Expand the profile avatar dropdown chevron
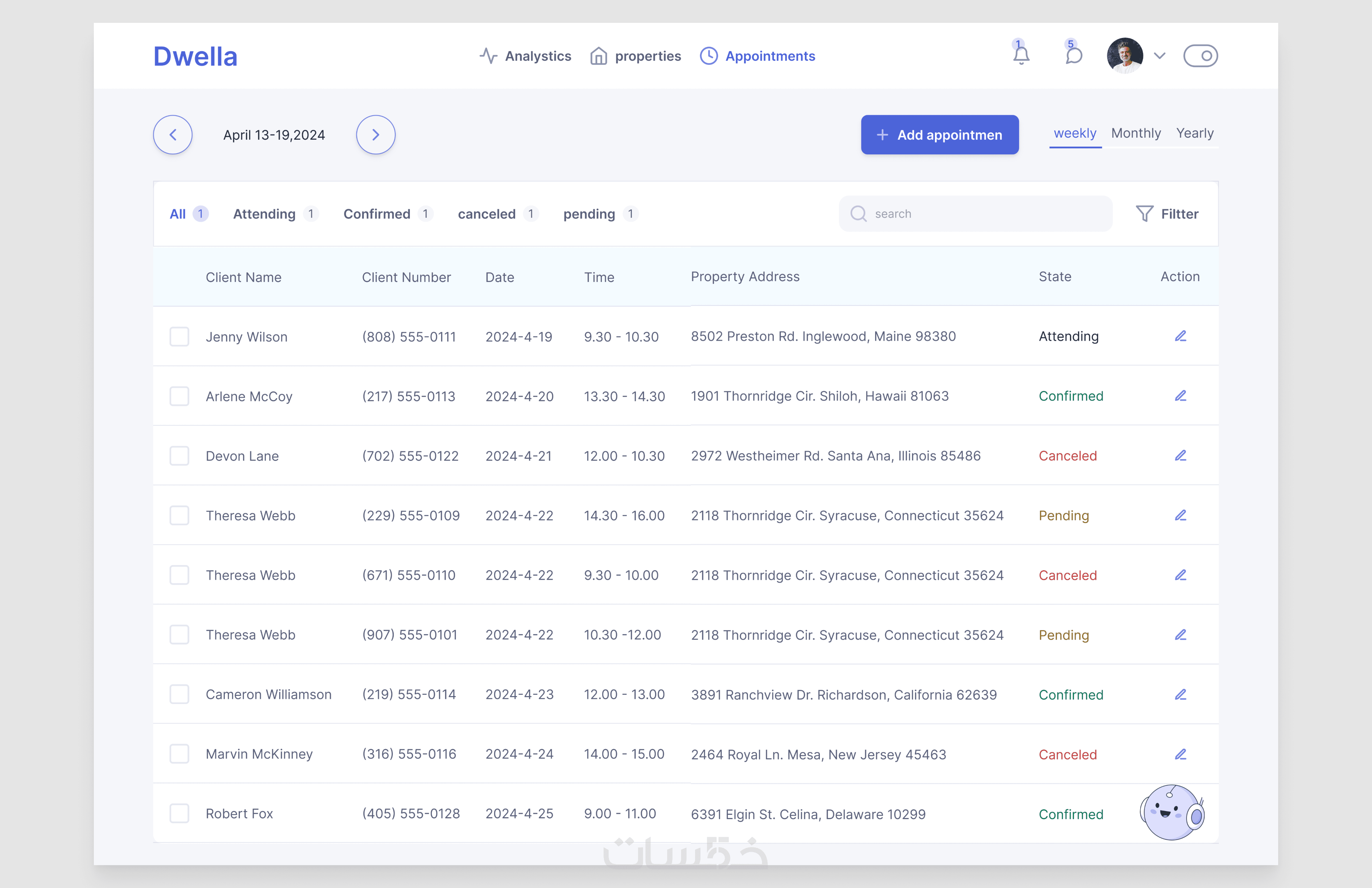Screen dimensions: 1372x888 pos(1160,56)
